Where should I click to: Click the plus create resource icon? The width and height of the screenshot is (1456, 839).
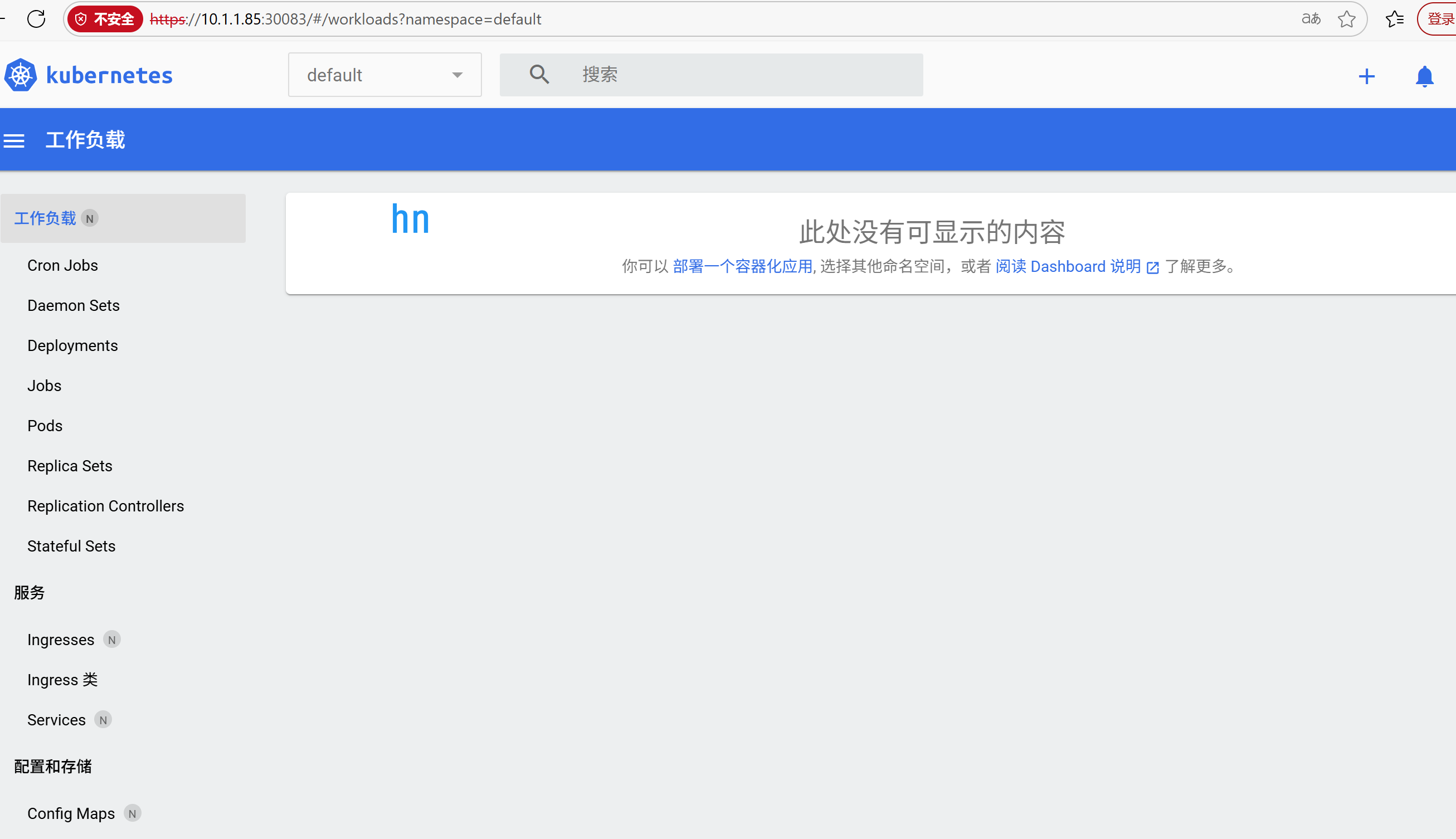click(x=1366, y=76)
